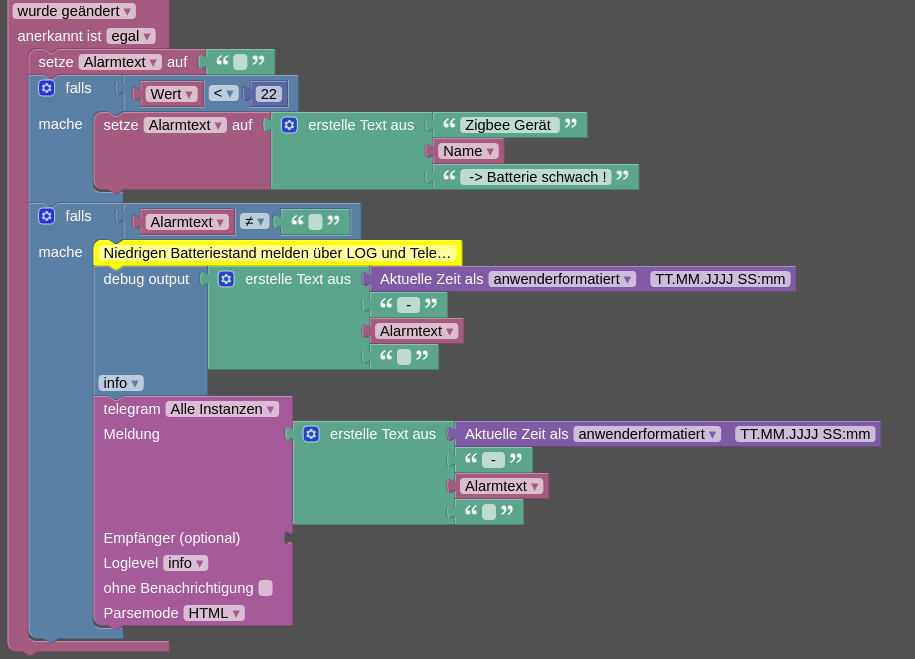Edit date format field in debug output

[x=720, y=279]
